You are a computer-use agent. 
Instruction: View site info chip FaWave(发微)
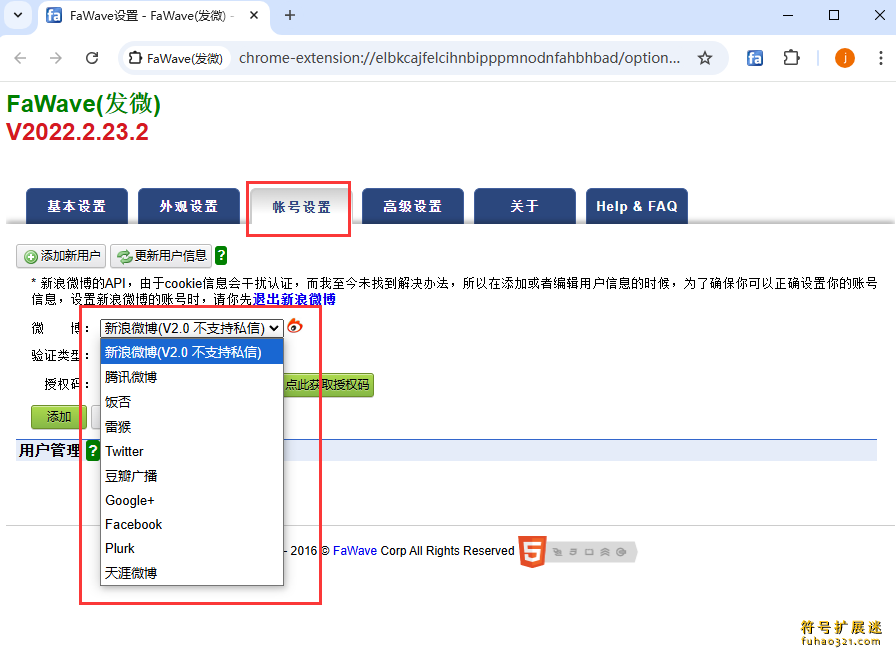(176, 58)
